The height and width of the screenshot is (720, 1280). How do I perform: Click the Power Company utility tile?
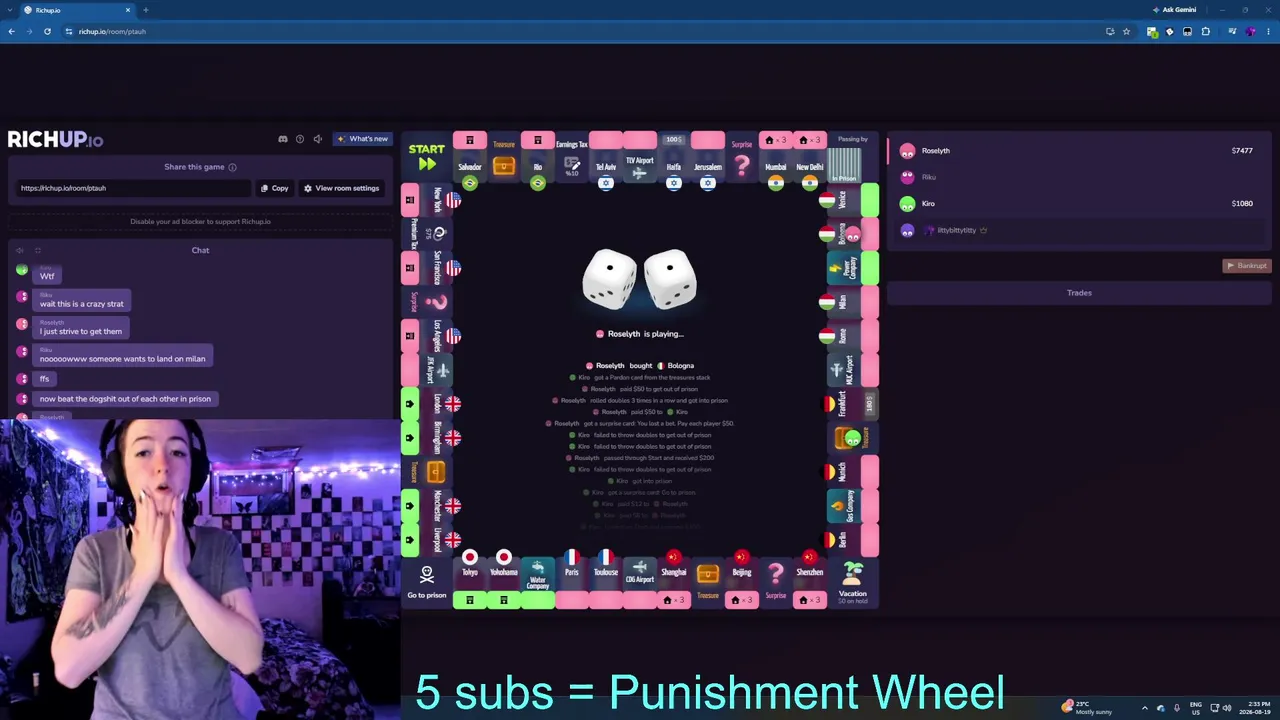(852, 268)
